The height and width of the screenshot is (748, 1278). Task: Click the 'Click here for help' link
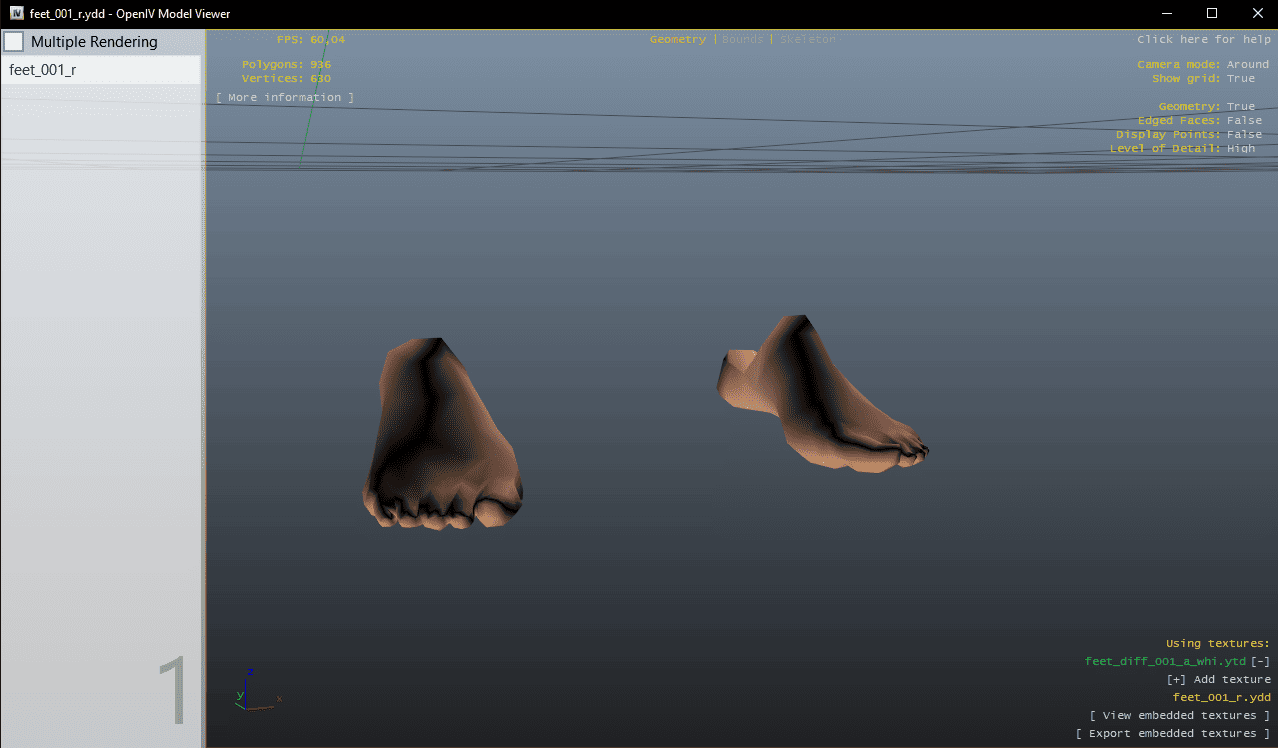click(1203, 40)
